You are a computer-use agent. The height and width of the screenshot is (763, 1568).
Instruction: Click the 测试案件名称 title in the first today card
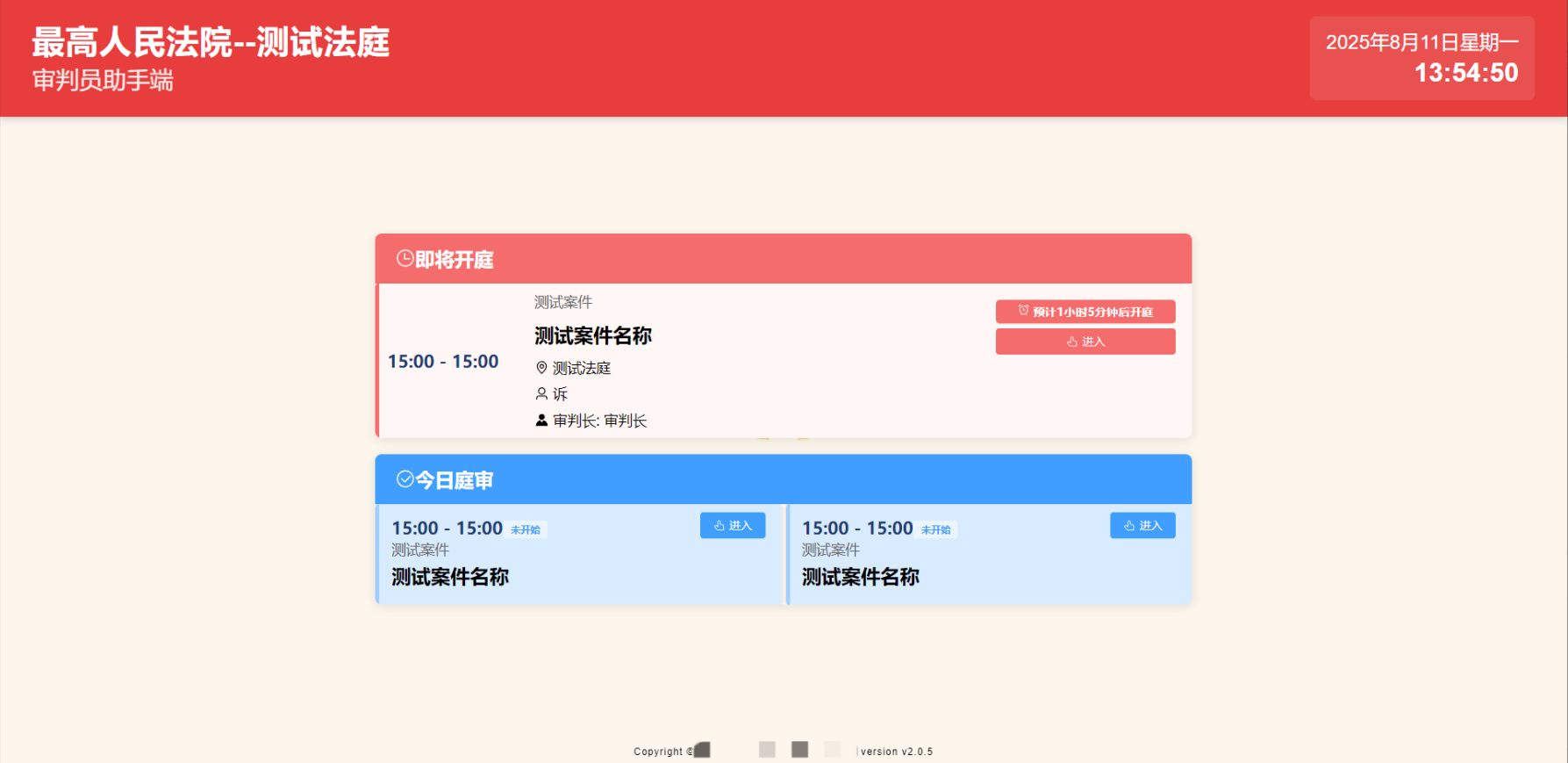click(450, 577)
